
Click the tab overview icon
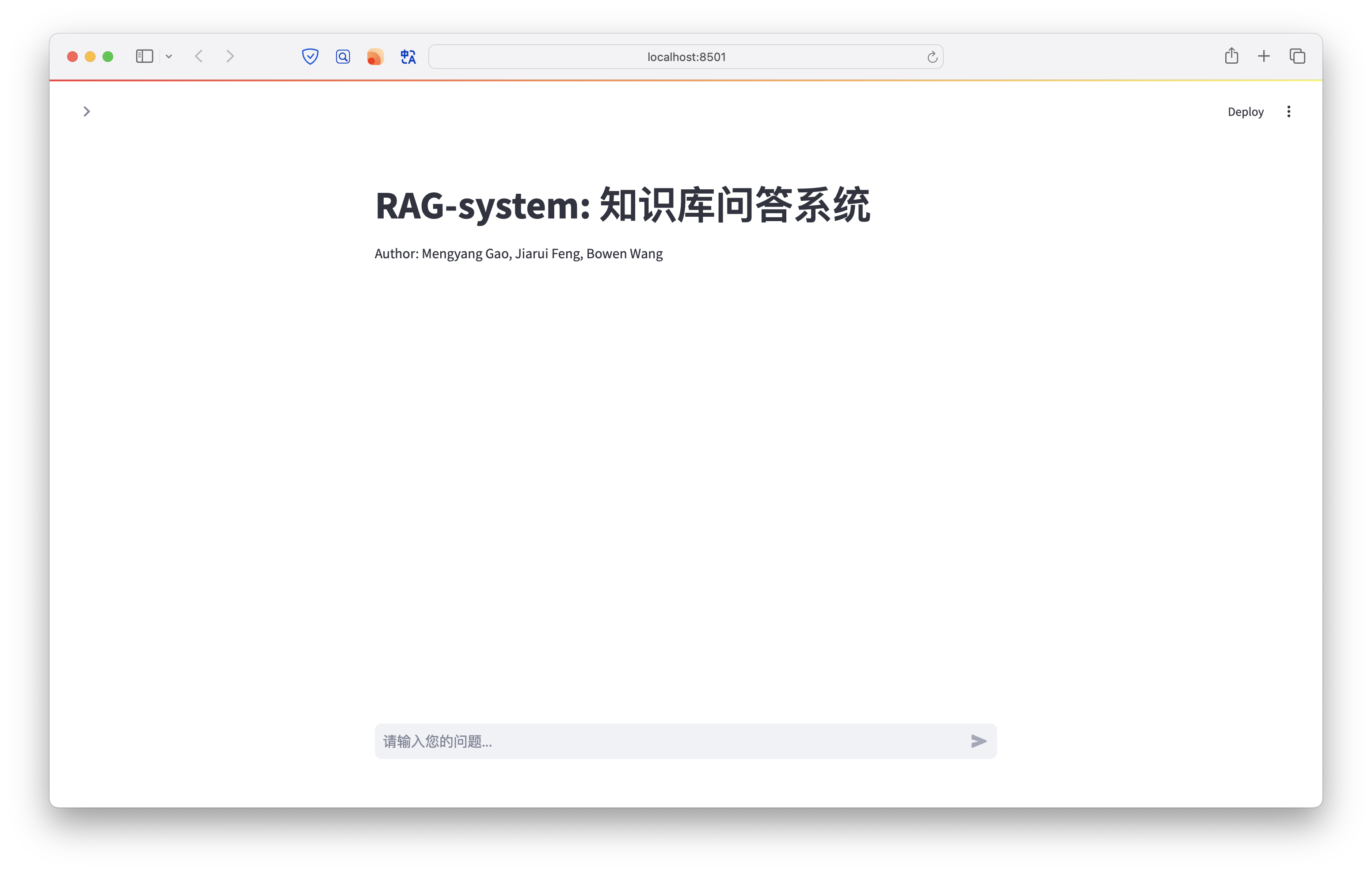click(1297, 56)
